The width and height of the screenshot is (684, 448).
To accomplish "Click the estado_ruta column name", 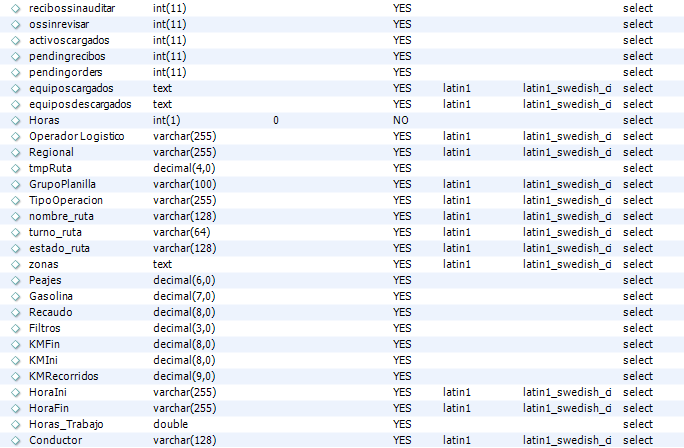I will tap(59, 248).
